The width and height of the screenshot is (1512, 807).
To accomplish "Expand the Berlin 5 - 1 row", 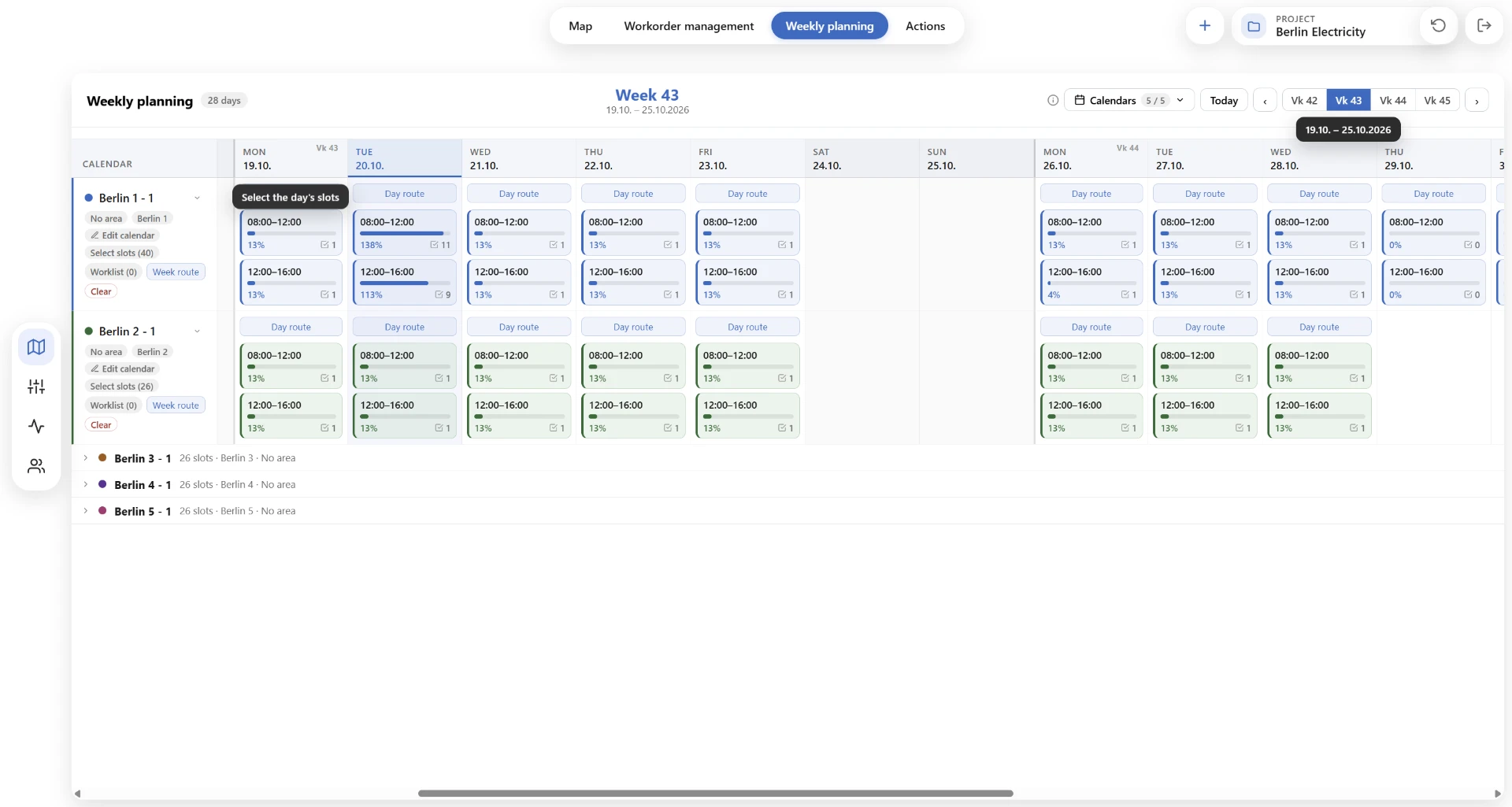I will (x=86, y=511).
